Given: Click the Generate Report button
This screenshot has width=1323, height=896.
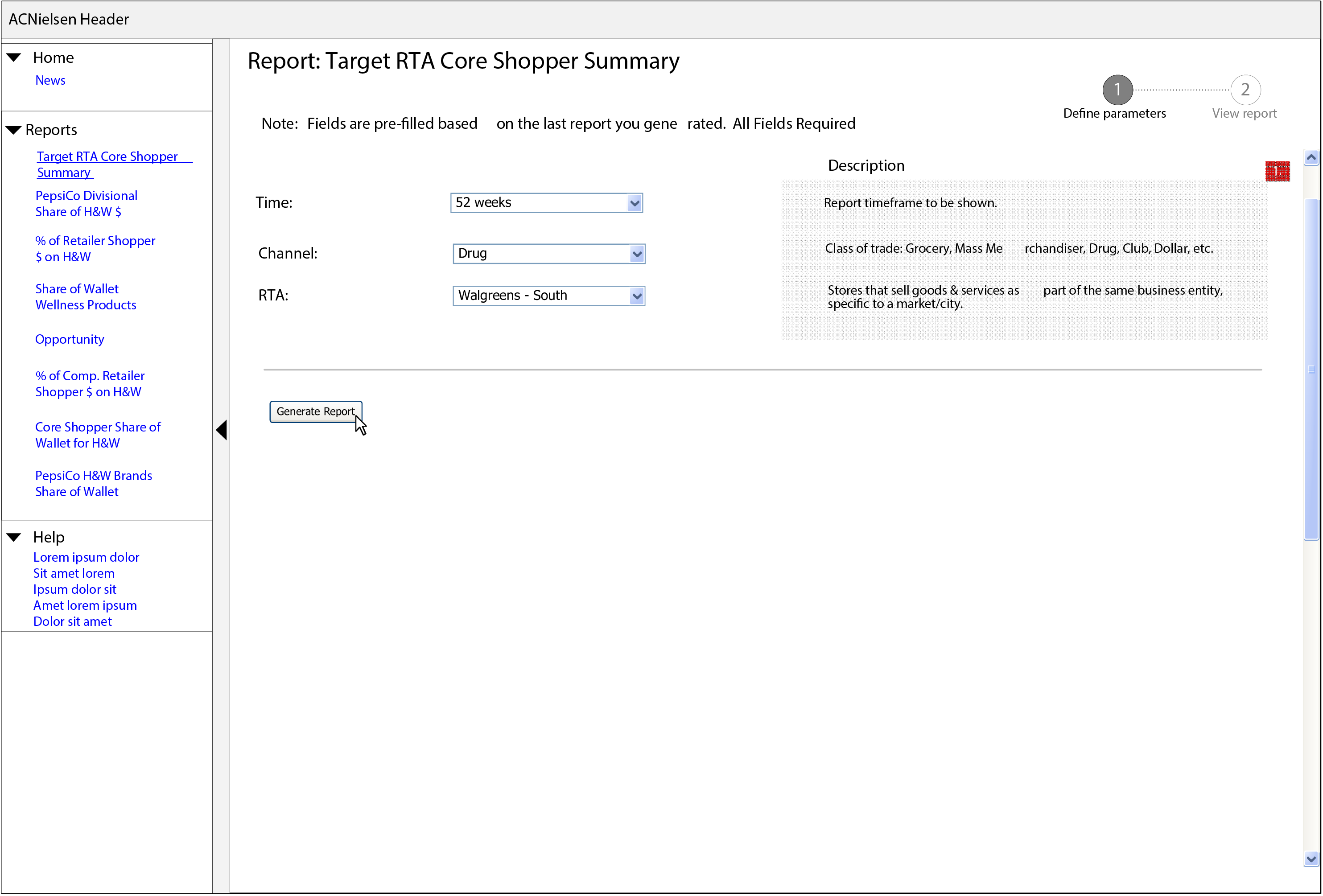Looking at the screenshot, I should point(315,411).
